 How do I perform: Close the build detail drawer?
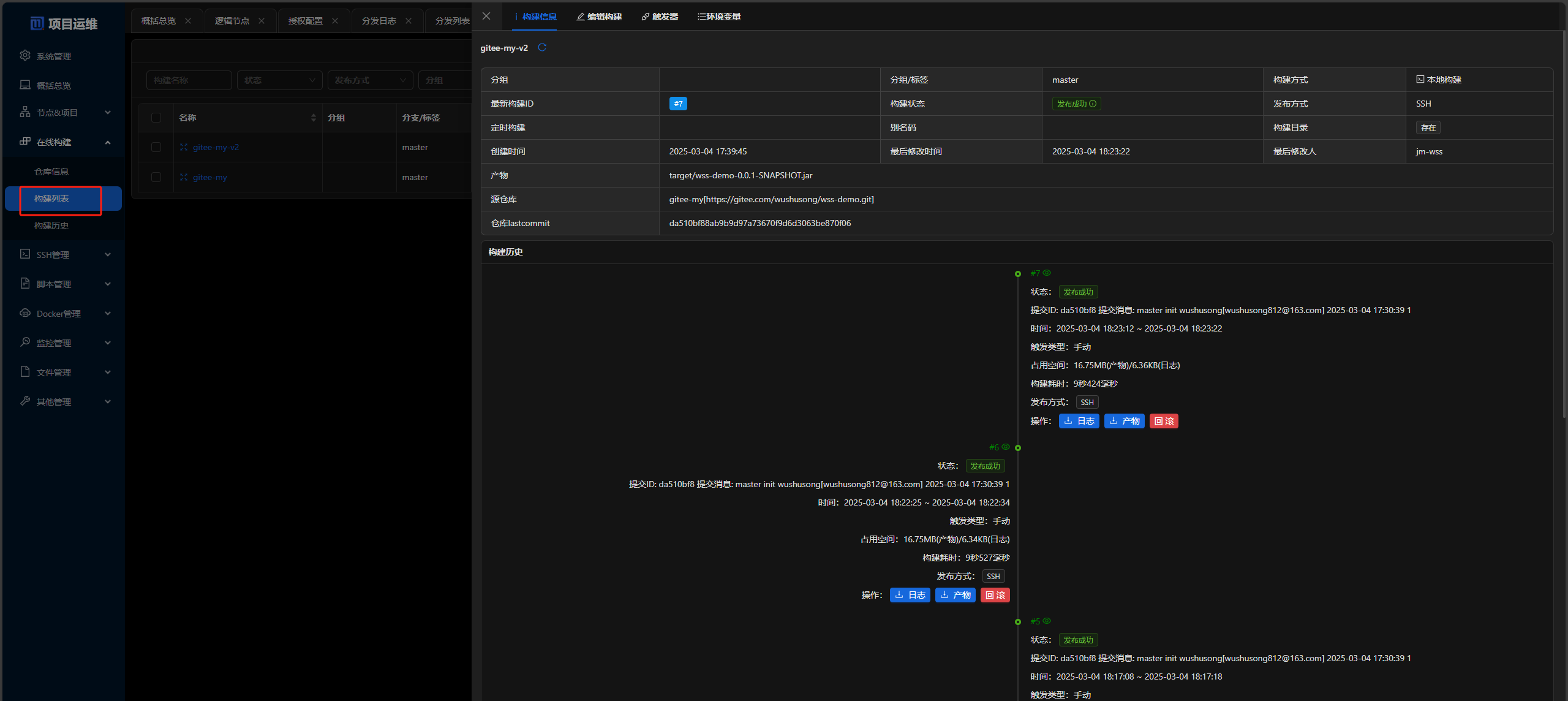point(486,17)
